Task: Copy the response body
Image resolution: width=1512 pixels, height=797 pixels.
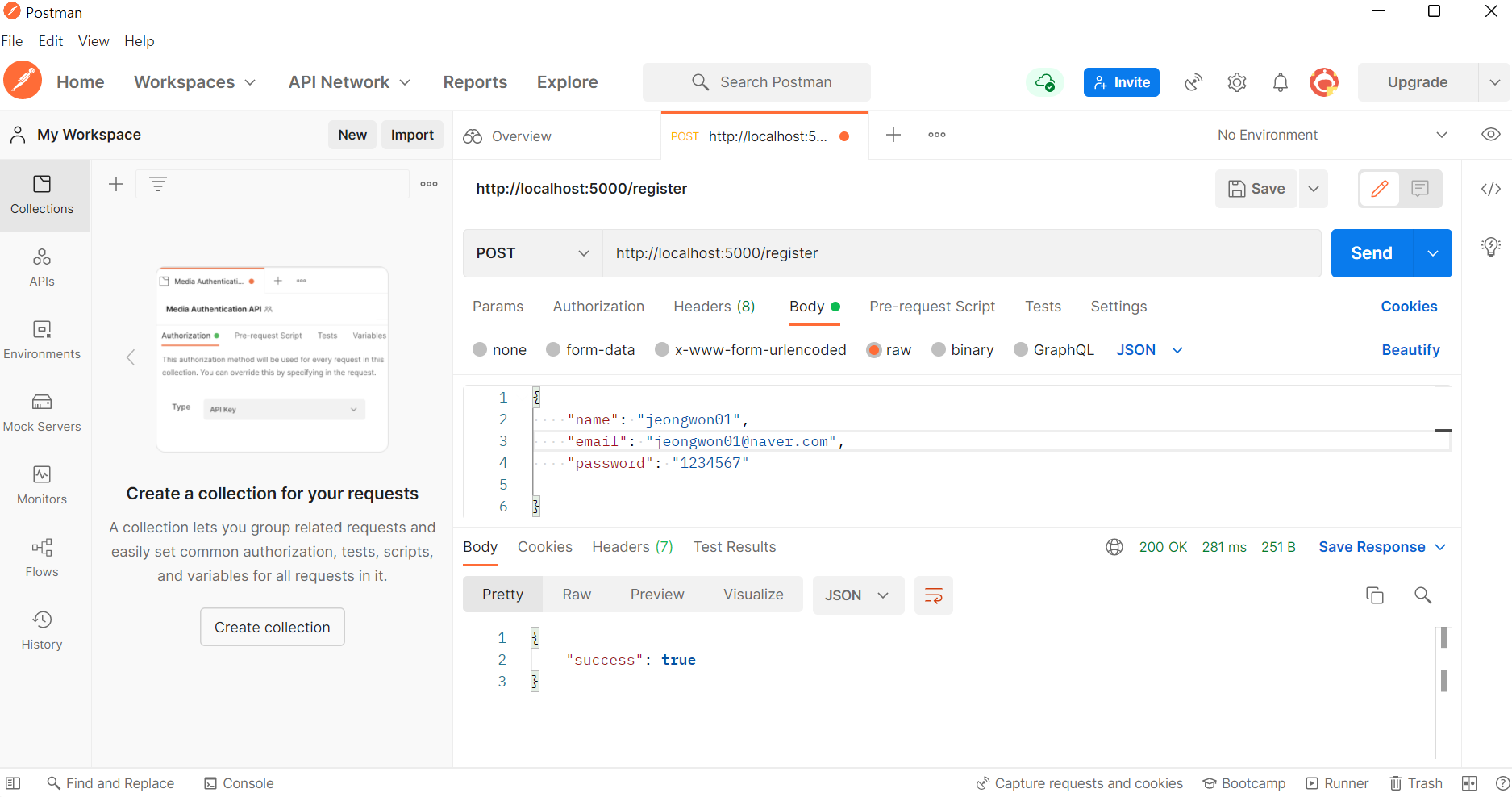Action: click(1376, 595)
